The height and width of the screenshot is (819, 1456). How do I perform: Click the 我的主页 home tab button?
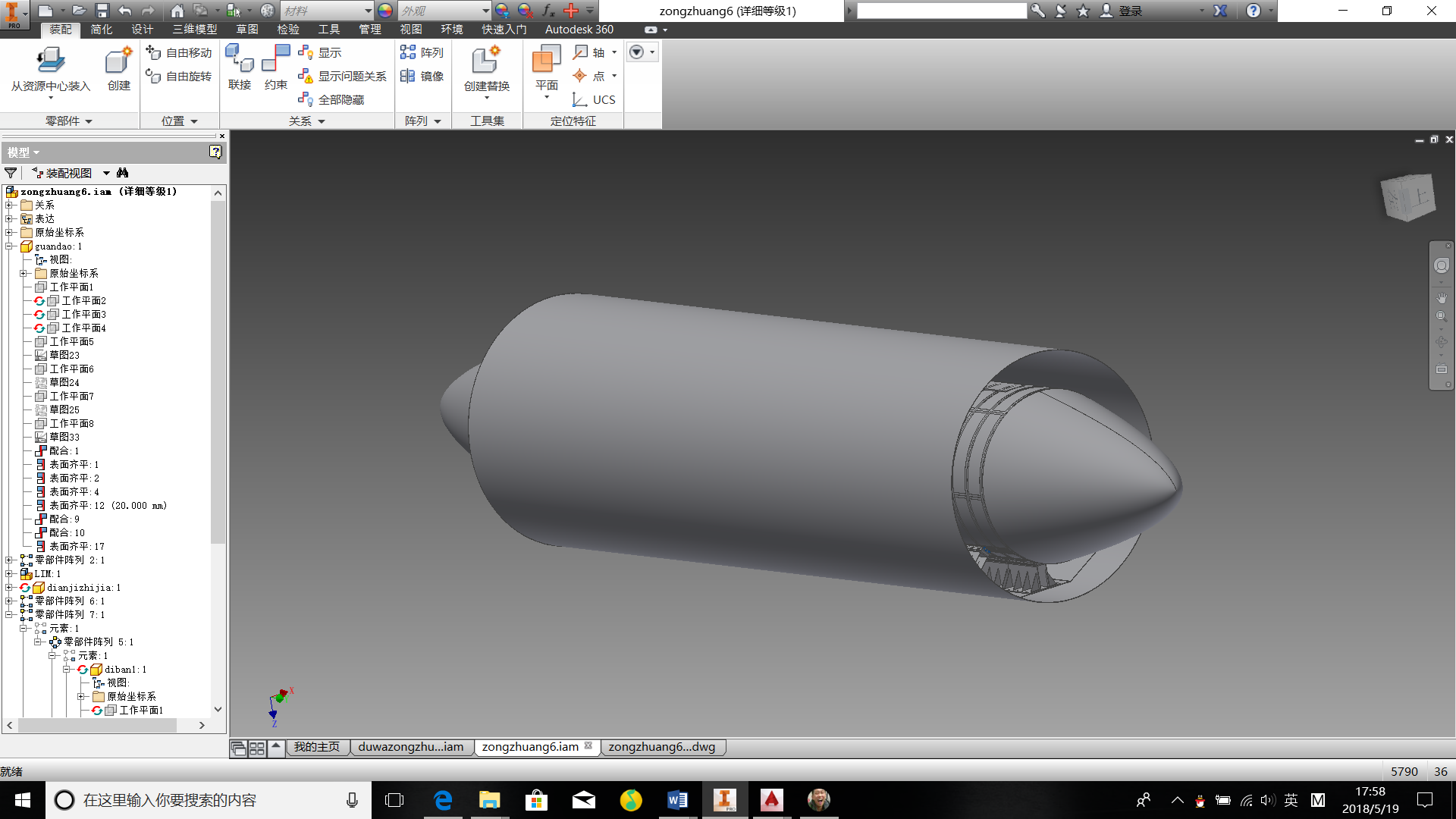tap(317, 747)
